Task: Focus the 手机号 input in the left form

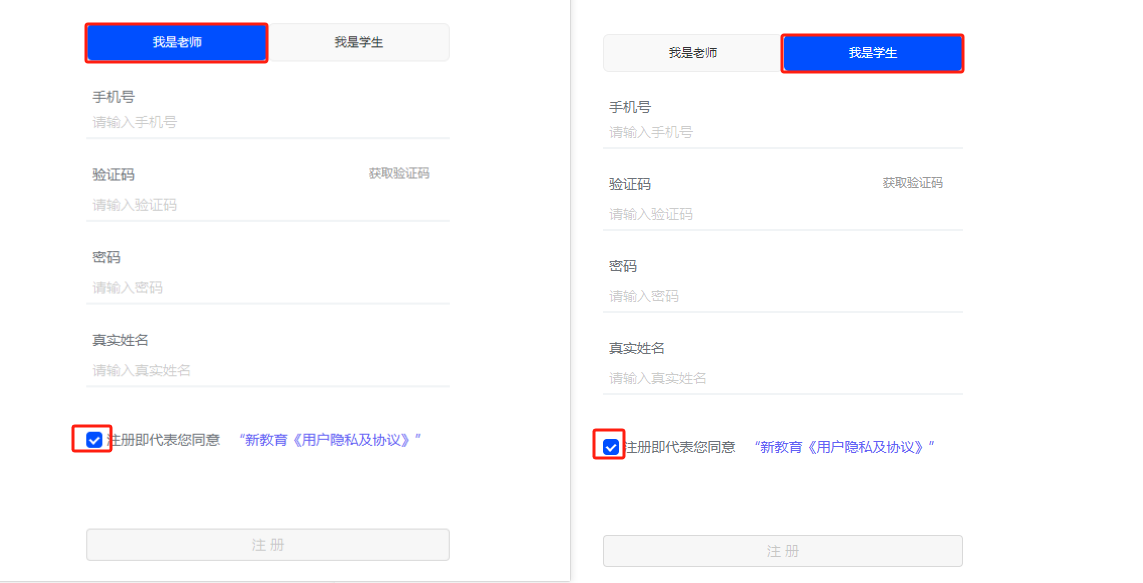Action: (x=268, y=122)
